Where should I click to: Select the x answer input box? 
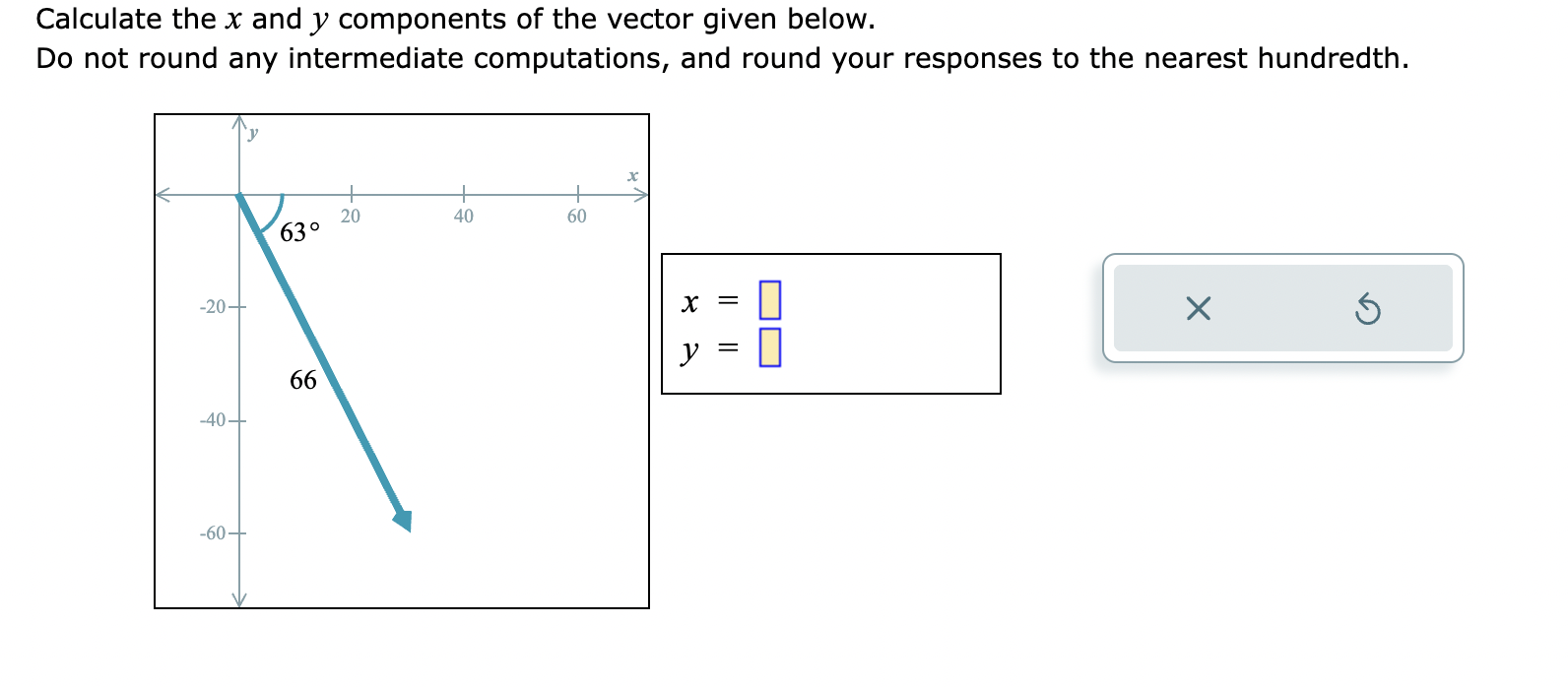770,301
